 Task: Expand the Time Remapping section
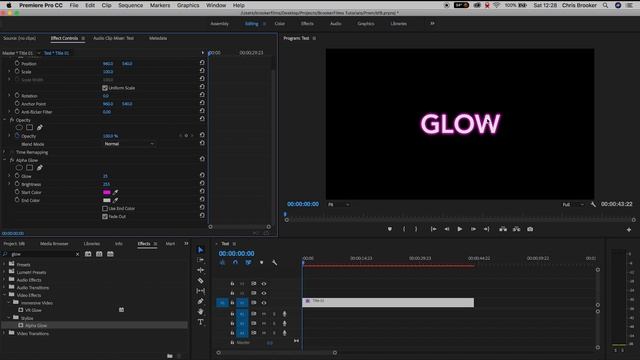click(x=4, y=152)
